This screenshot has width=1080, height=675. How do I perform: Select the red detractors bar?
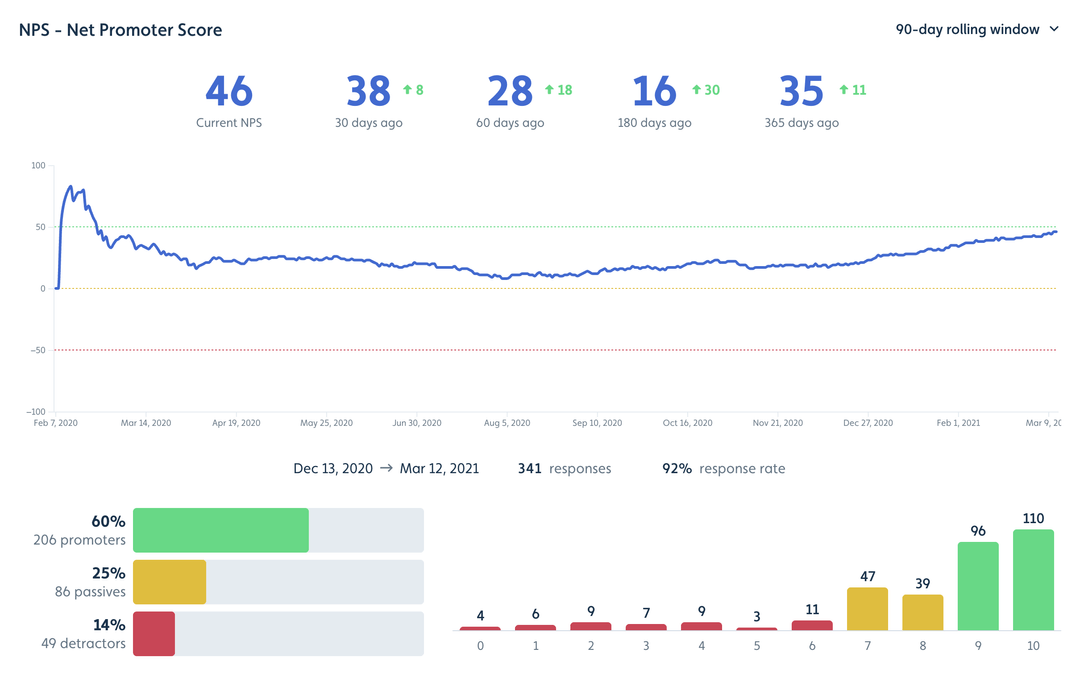(155, 633)
